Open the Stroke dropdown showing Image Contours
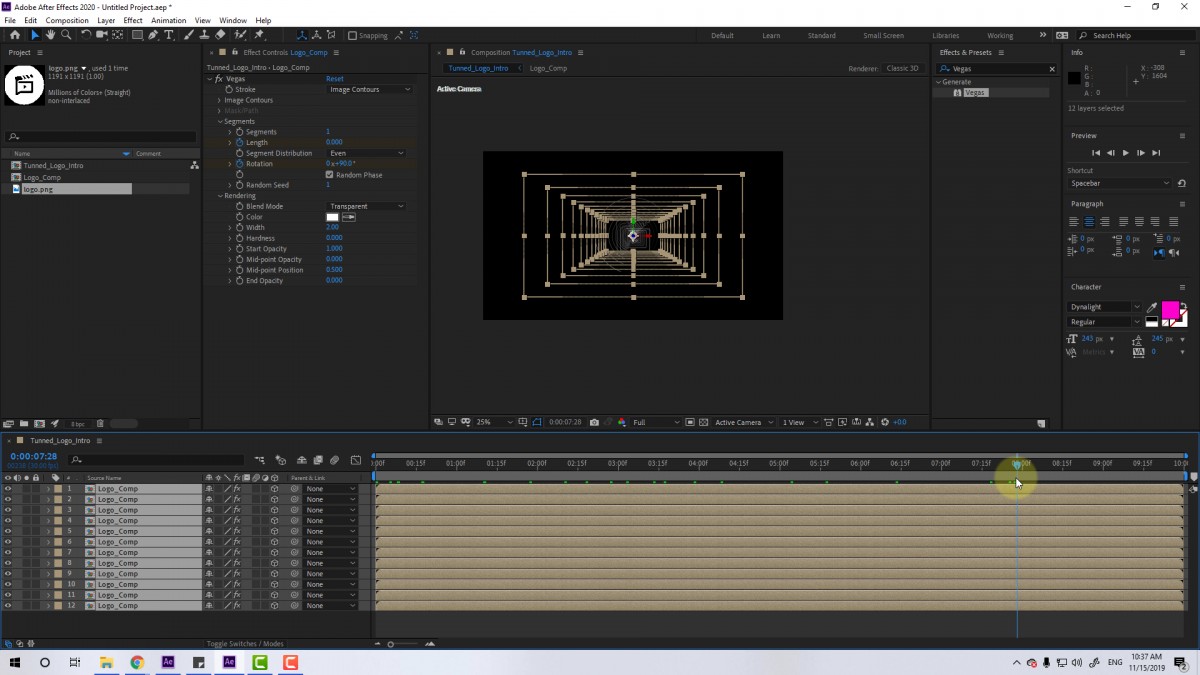Viewport: 1200px width, 675px height. [x=370, y=89]
